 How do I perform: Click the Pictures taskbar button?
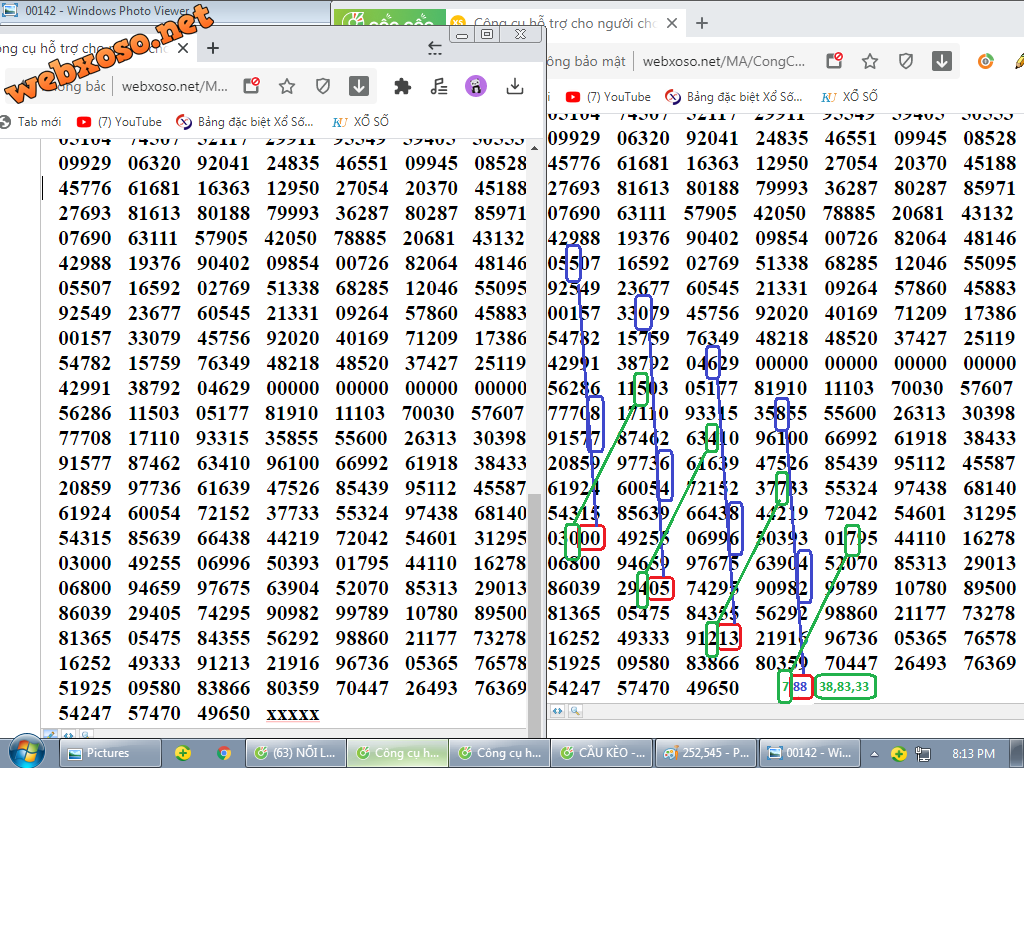[x=110, y=753]
